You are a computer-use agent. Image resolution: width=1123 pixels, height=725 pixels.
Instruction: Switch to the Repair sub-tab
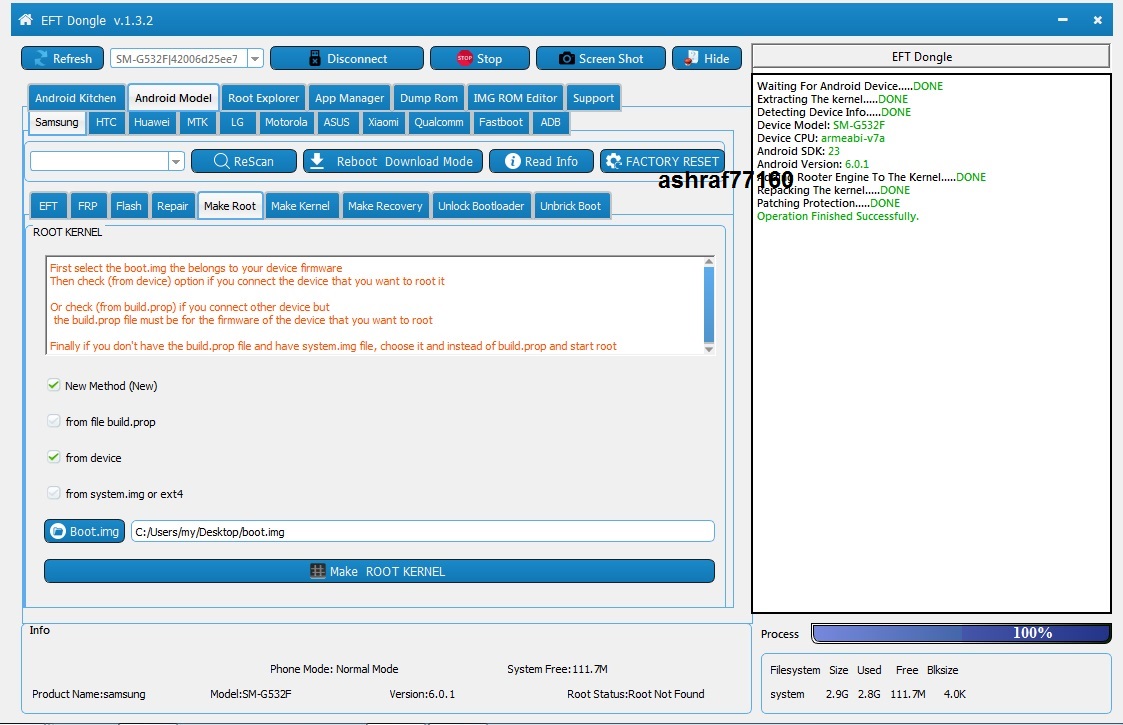tap(173, 206)
